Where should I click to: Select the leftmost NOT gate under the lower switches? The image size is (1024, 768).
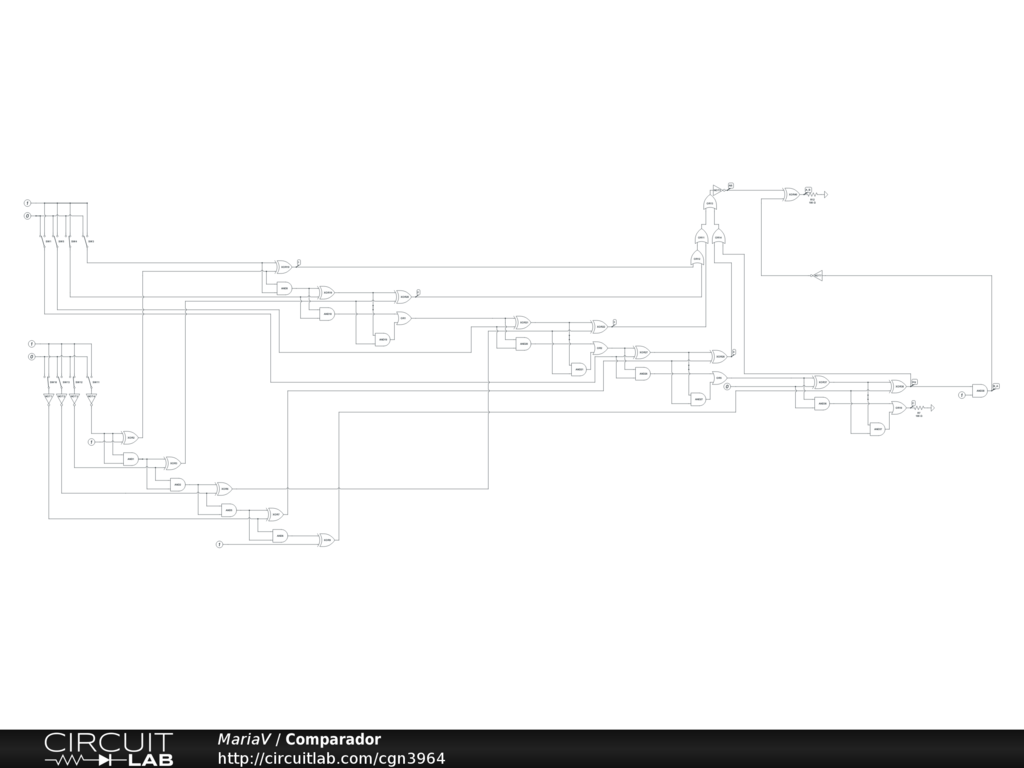pyautogui.click(x=49, y=398)
